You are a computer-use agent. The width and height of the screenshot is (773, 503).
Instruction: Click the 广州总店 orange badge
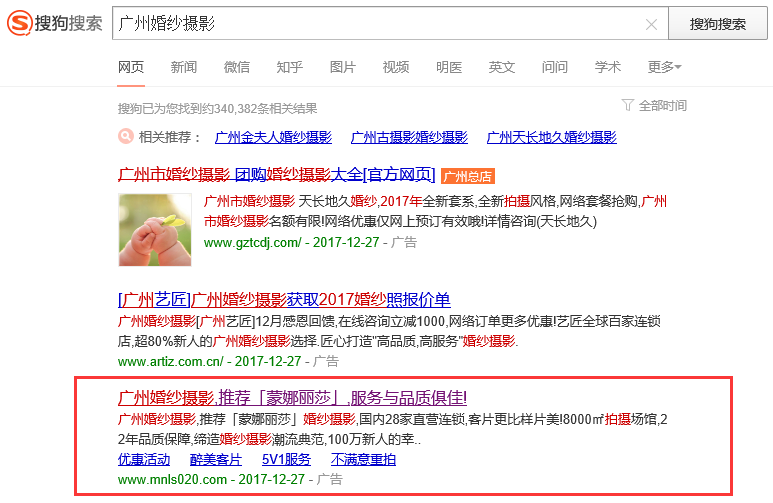pos(467,176)
